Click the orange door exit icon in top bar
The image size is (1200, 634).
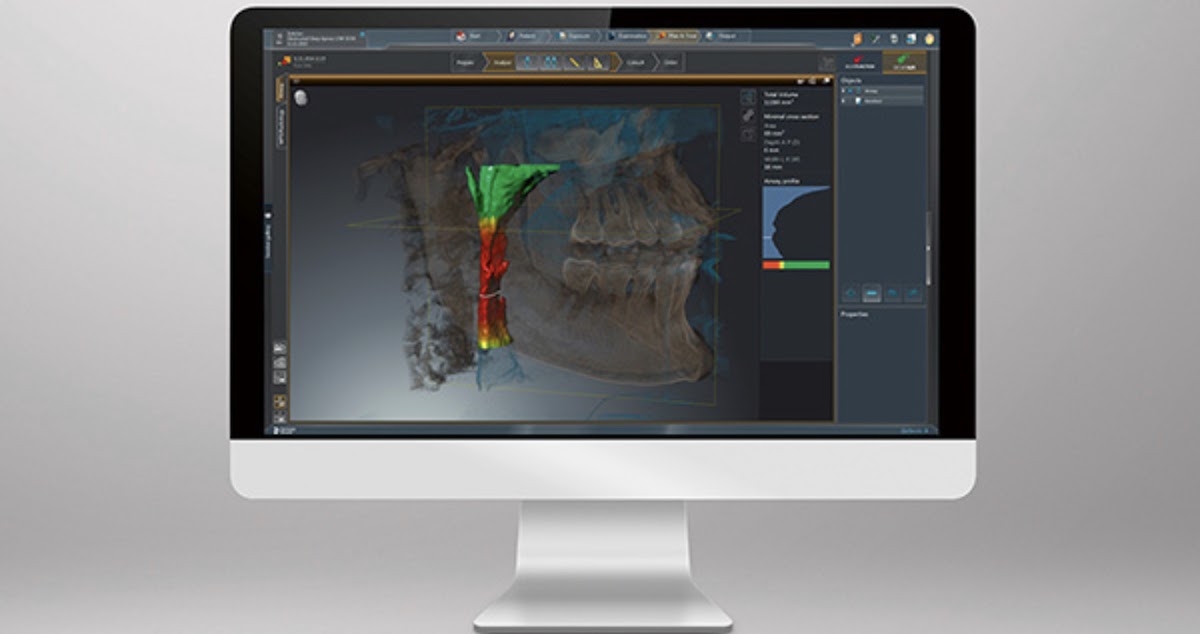click(858, 37)
